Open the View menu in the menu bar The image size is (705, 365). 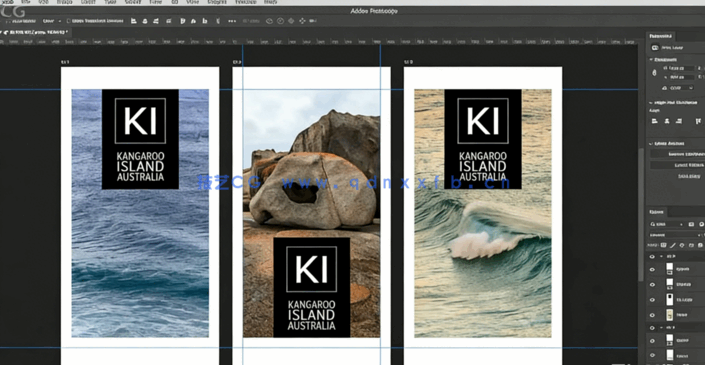coord(192,2)
